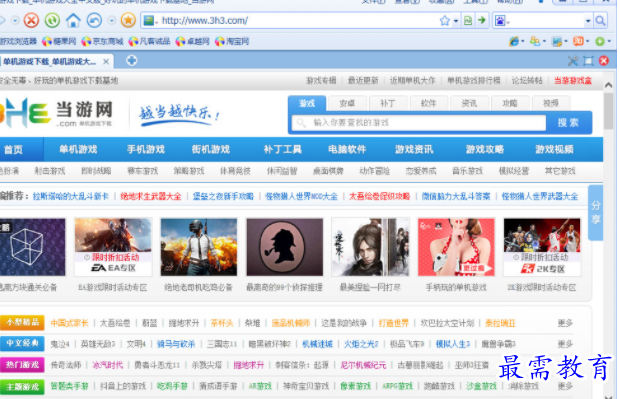Click the game search input field

(x=419, y=123)
